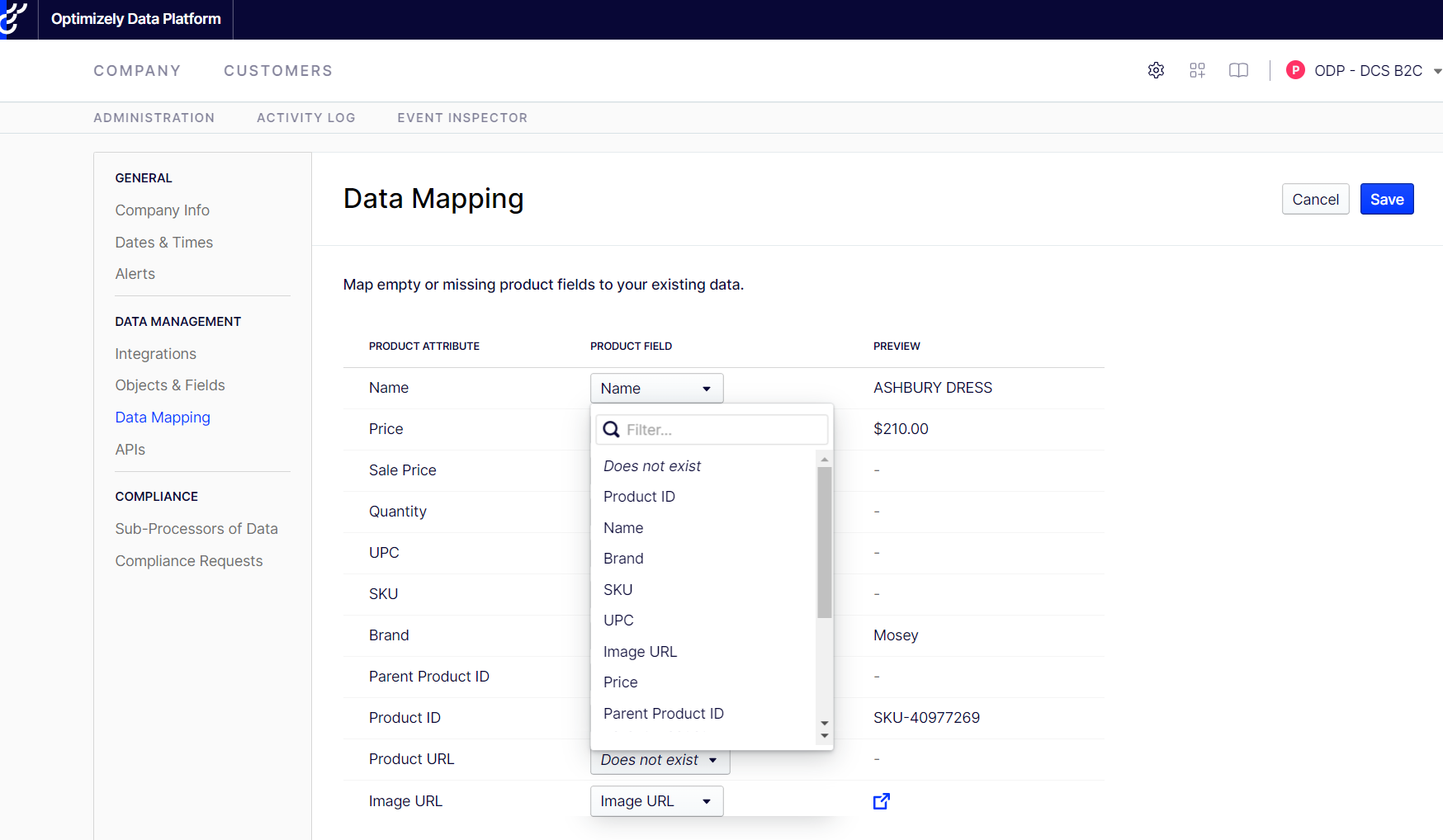Click the ODP account avatar icon
Image resolution: width=1443 pixels, height=840 pixels.
click(1295, 71)
